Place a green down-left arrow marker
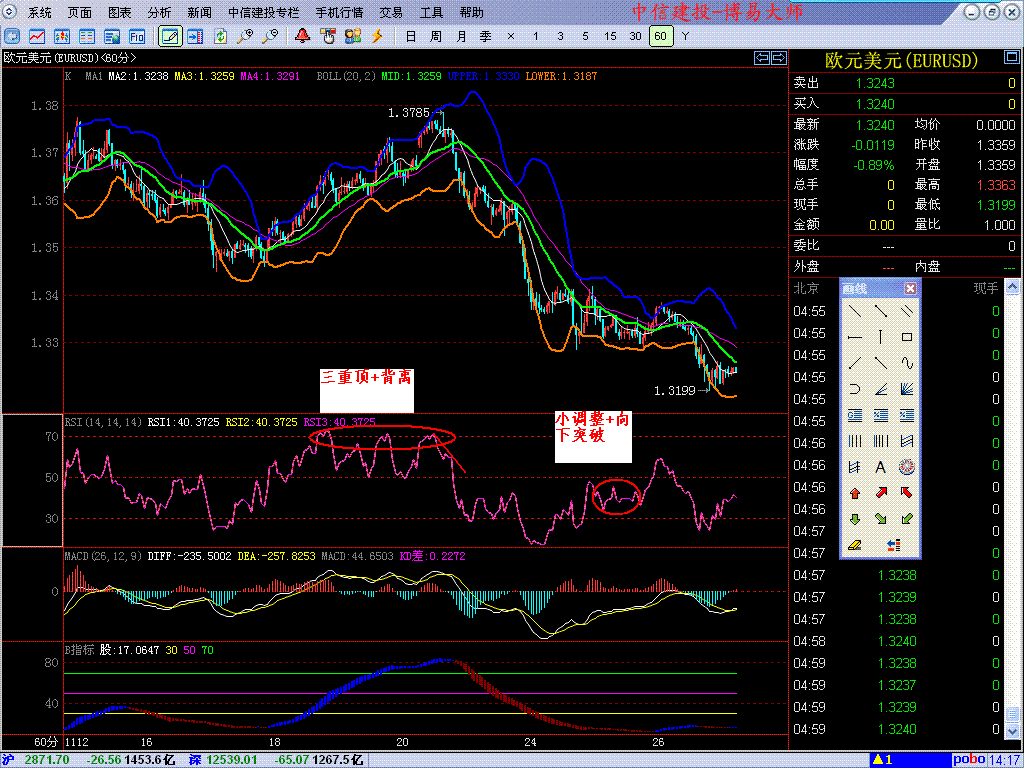1024x768 pixels. coord(906,519)
